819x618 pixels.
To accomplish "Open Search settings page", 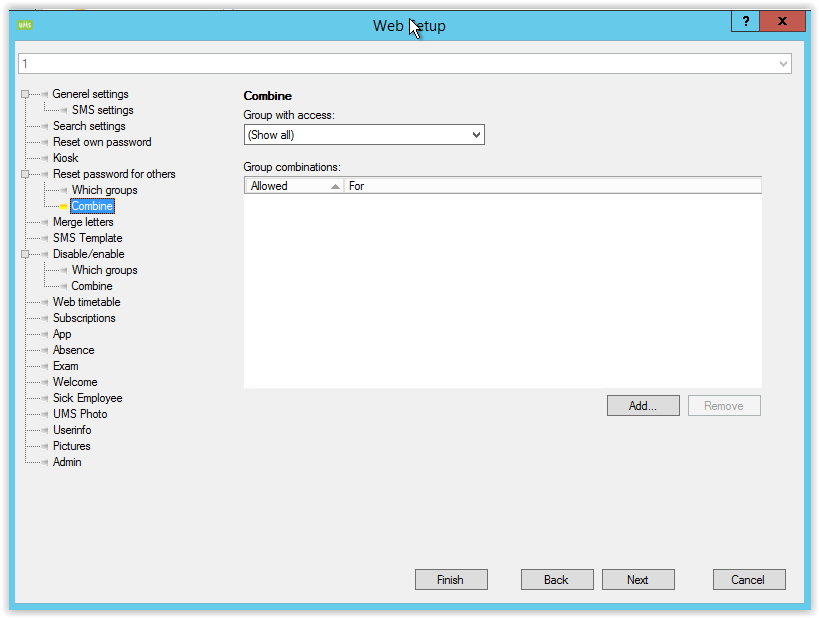I will point(89,126).
